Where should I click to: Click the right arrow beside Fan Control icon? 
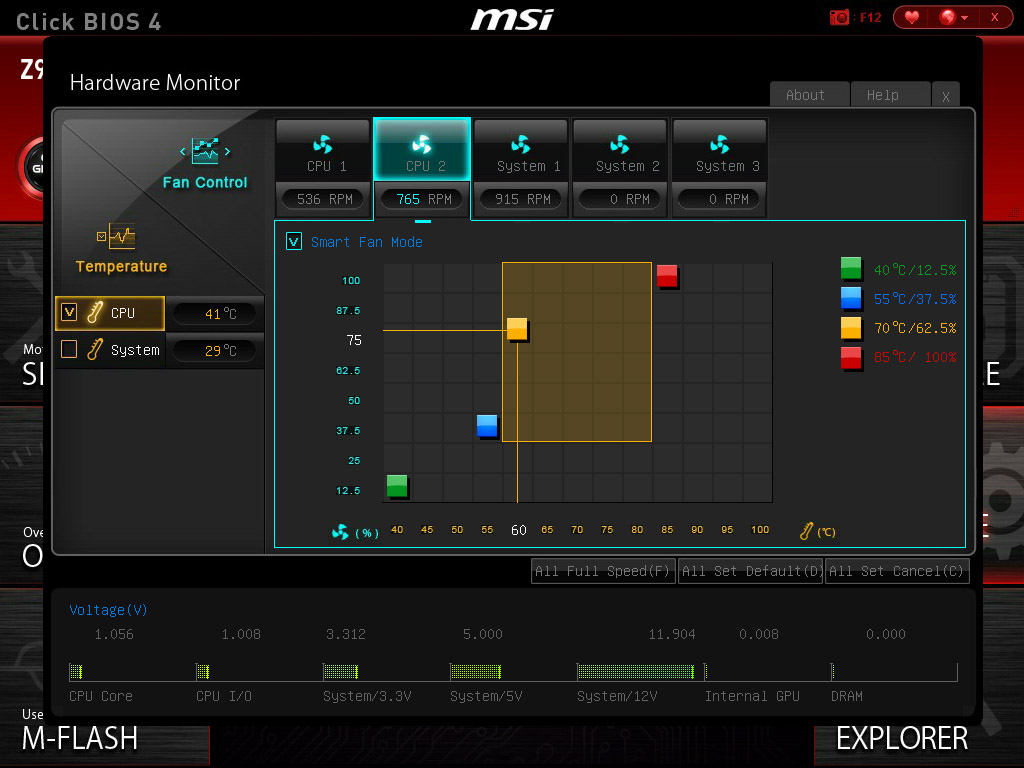pos(227,152)
